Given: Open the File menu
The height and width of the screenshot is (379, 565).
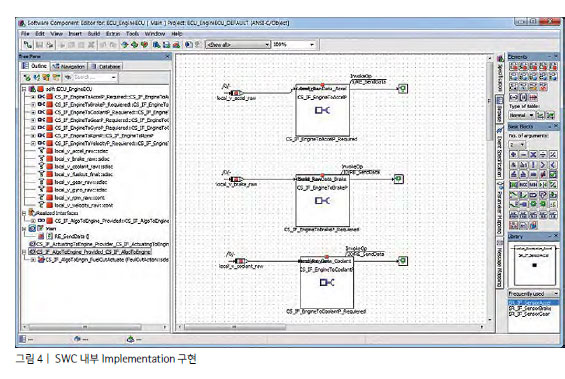Looking at the screenshot, I should coord(25,34).
